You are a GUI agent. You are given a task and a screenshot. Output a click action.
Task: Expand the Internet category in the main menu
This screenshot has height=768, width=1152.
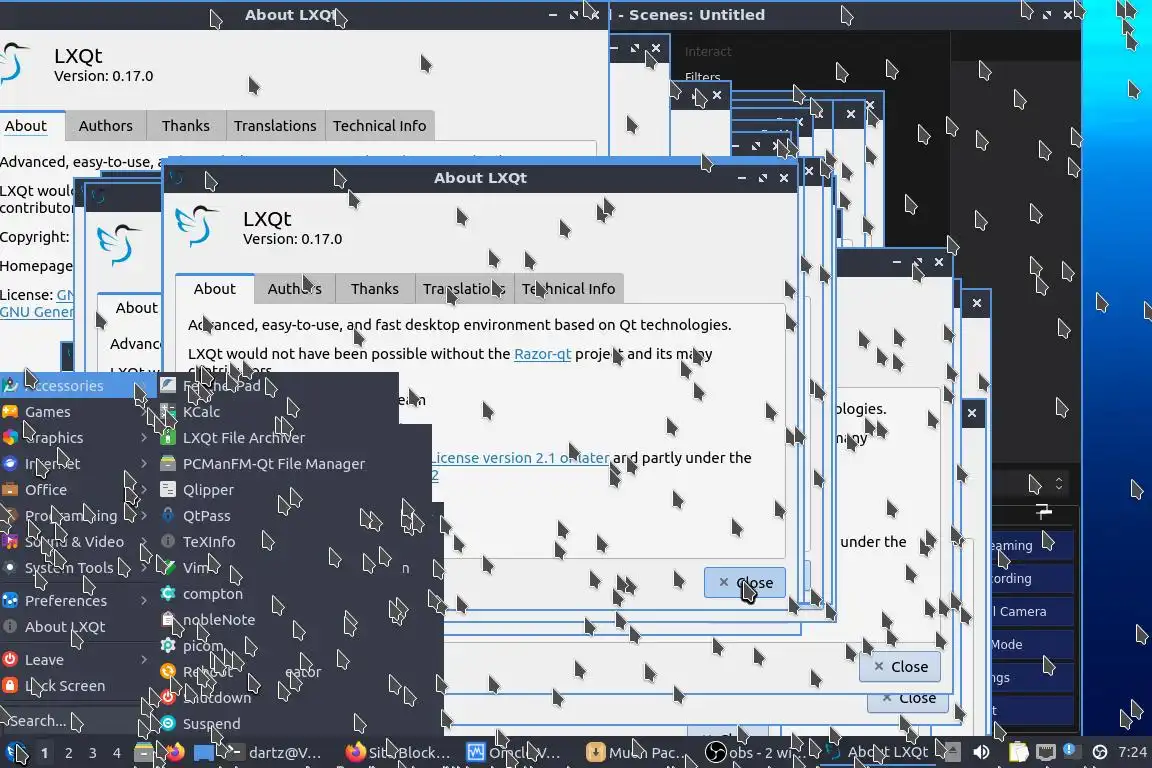coord(76,464)
